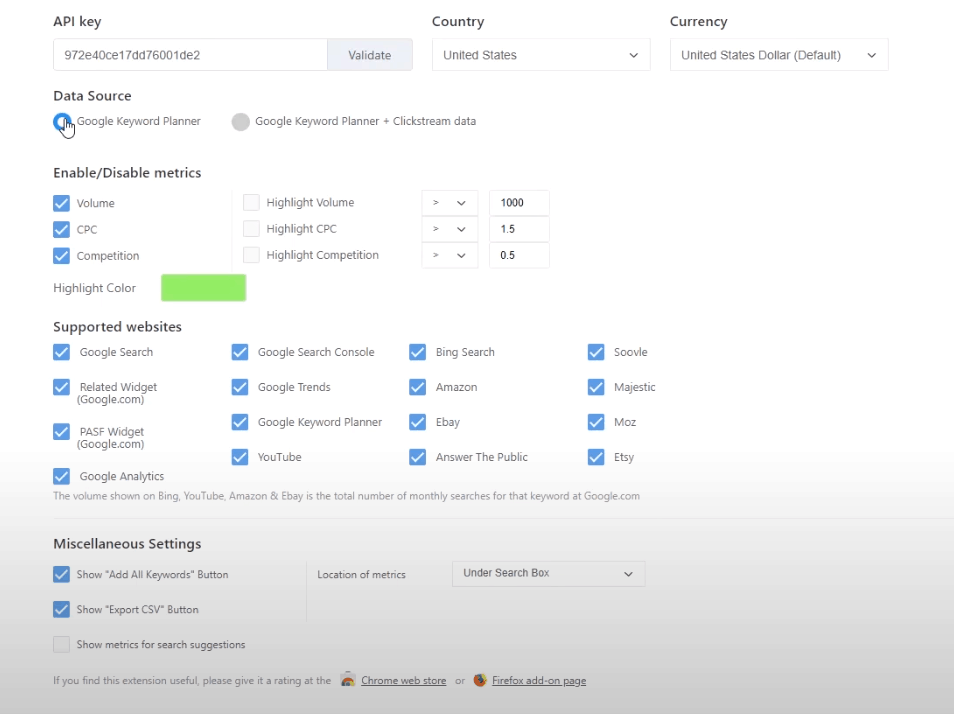Enable Show metrics for search suggestions
Viewport: 954px width, 714px height.
pyautogui.click(x=61, y=645)
